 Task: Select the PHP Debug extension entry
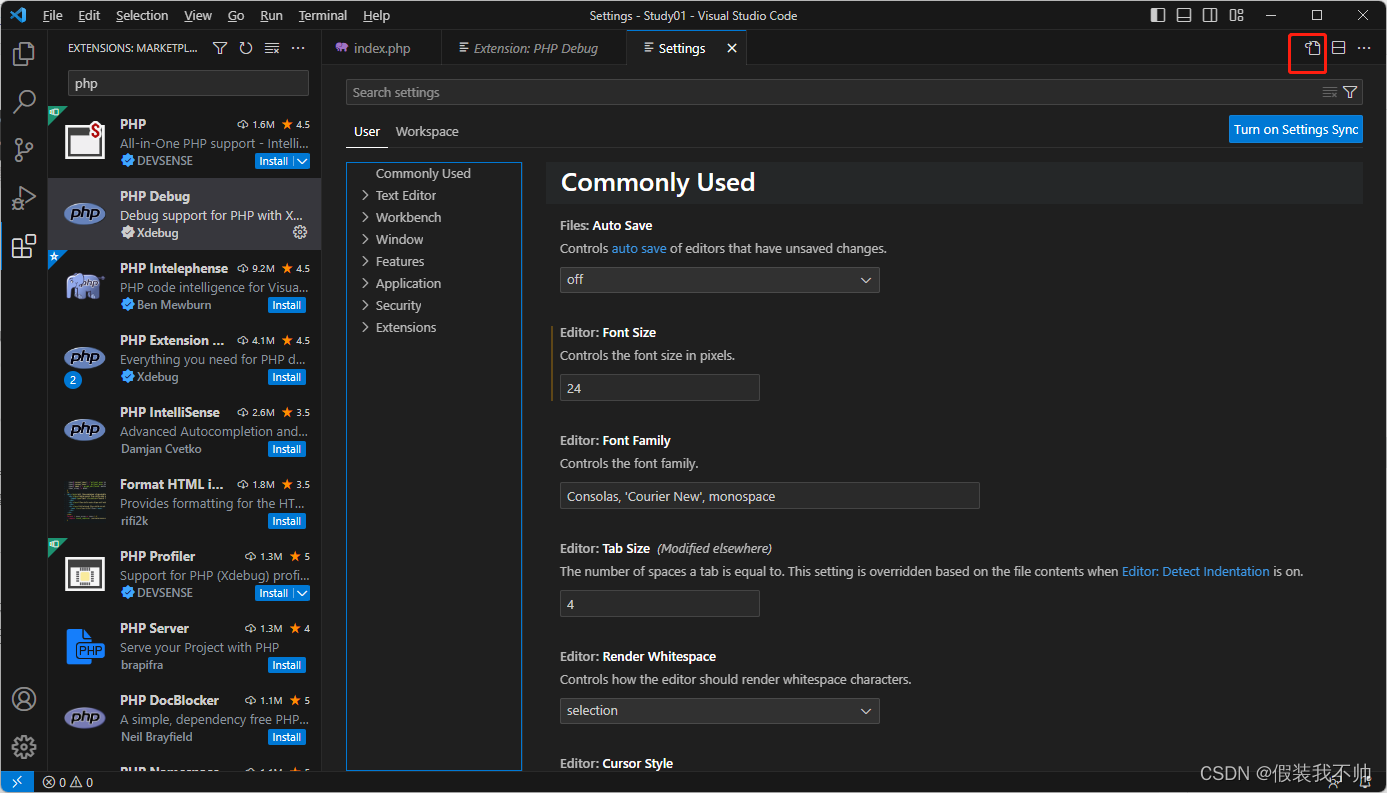[x=185, y=214]
